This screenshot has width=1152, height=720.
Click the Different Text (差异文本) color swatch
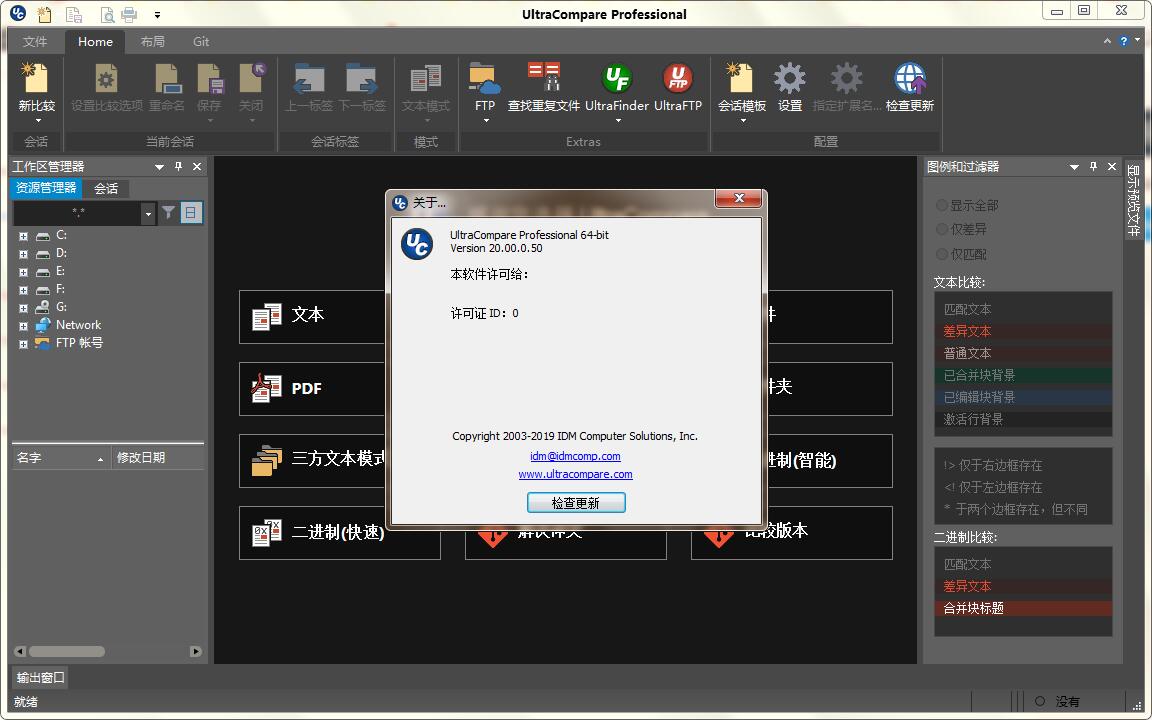(x=1022, y=331)
